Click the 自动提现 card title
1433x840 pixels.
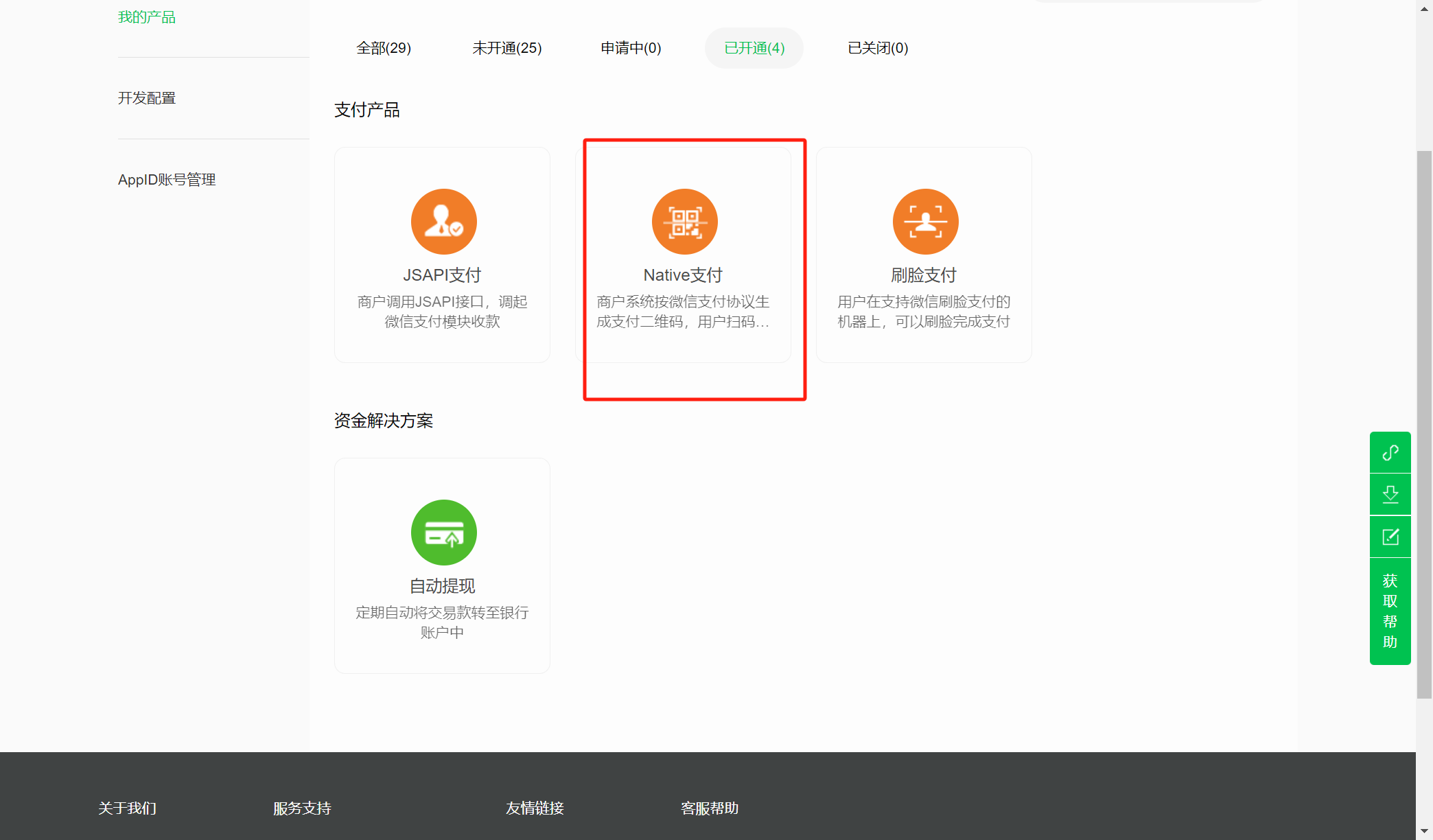pos(442,586)
